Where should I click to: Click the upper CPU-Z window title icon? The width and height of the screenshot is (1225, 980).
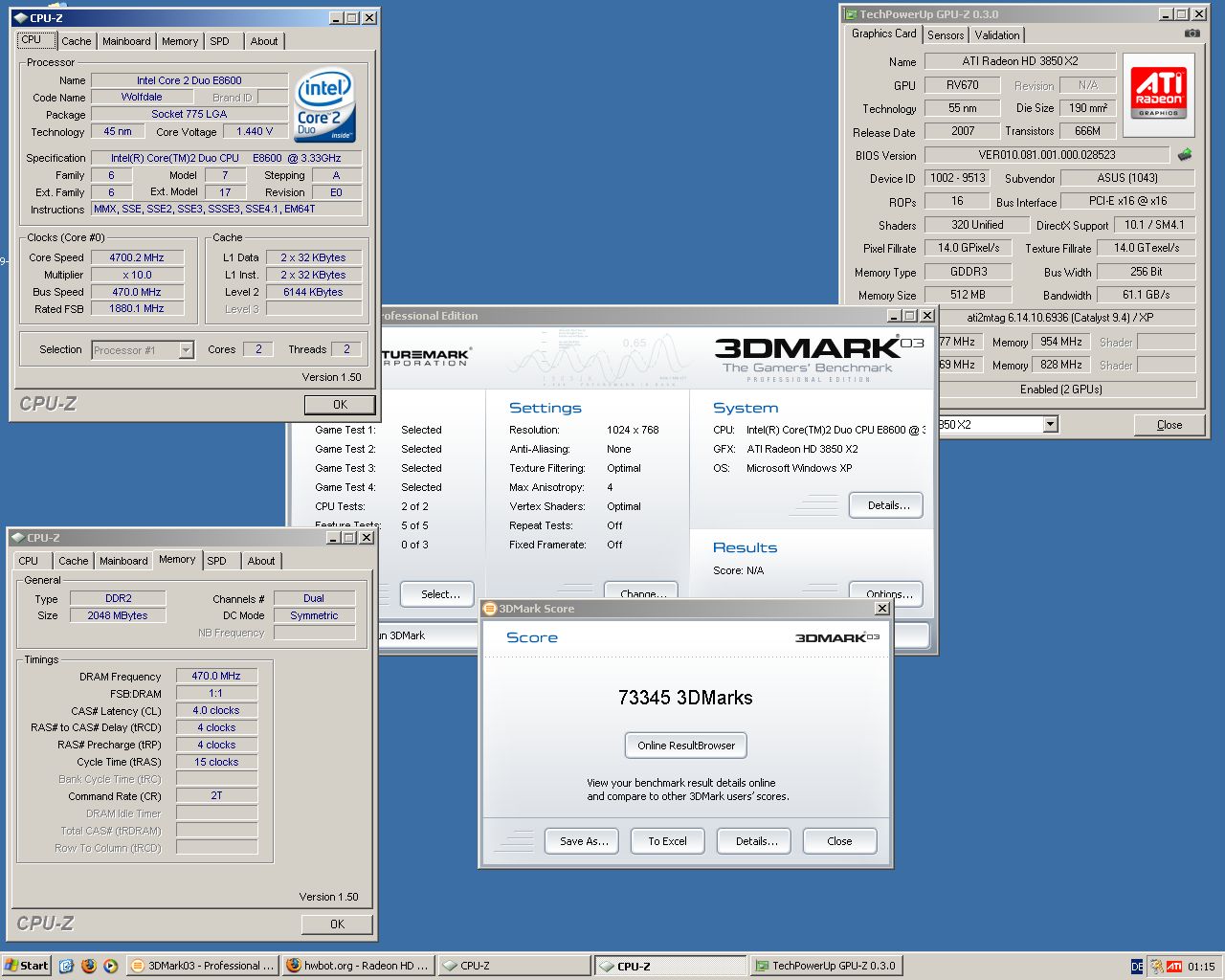(x=20, y=18)
